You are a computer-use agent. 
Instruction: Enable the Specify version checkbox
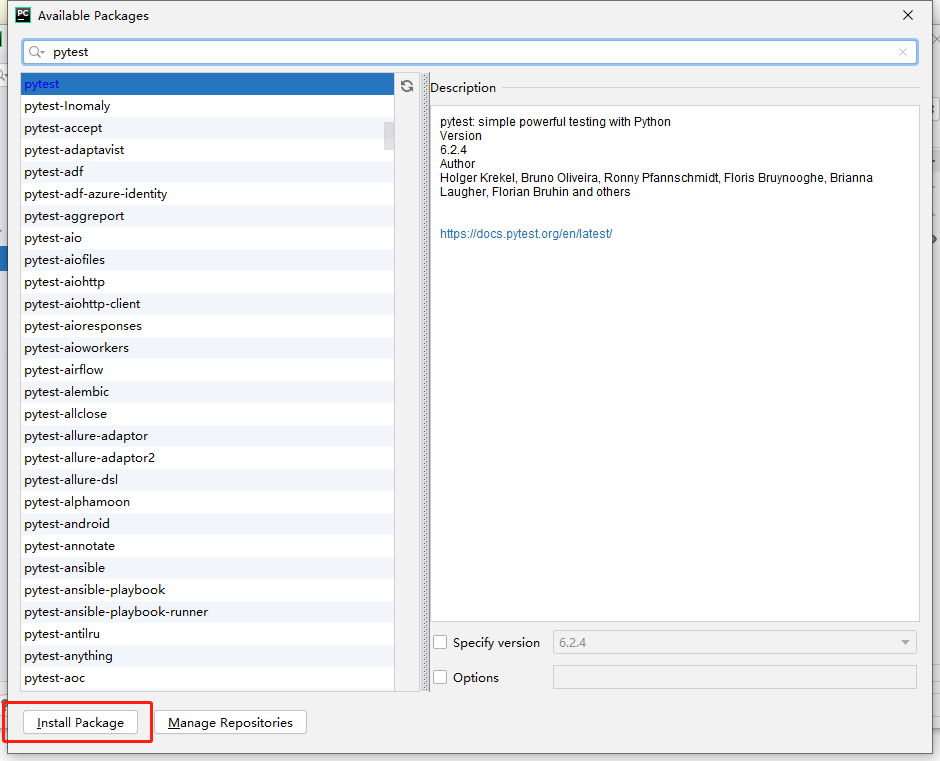(x=441, y=642)
